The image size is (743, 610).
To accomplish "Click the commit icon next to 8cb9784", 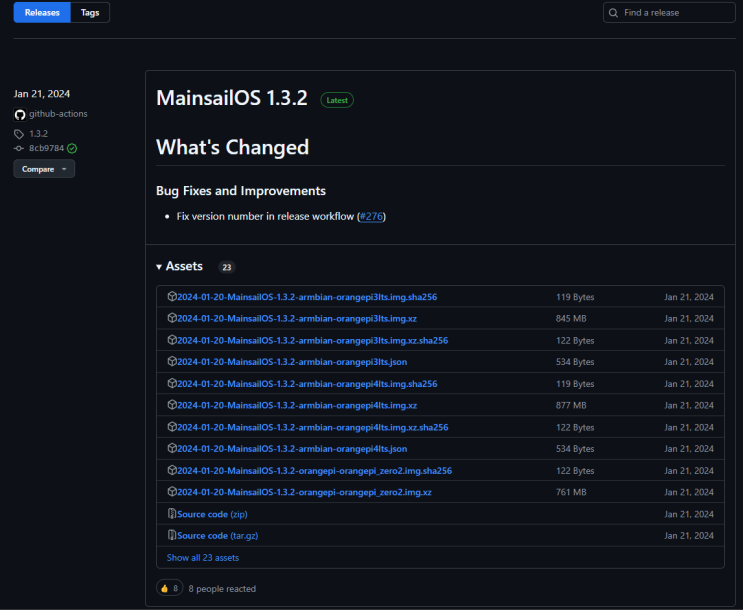I will 19,148.
